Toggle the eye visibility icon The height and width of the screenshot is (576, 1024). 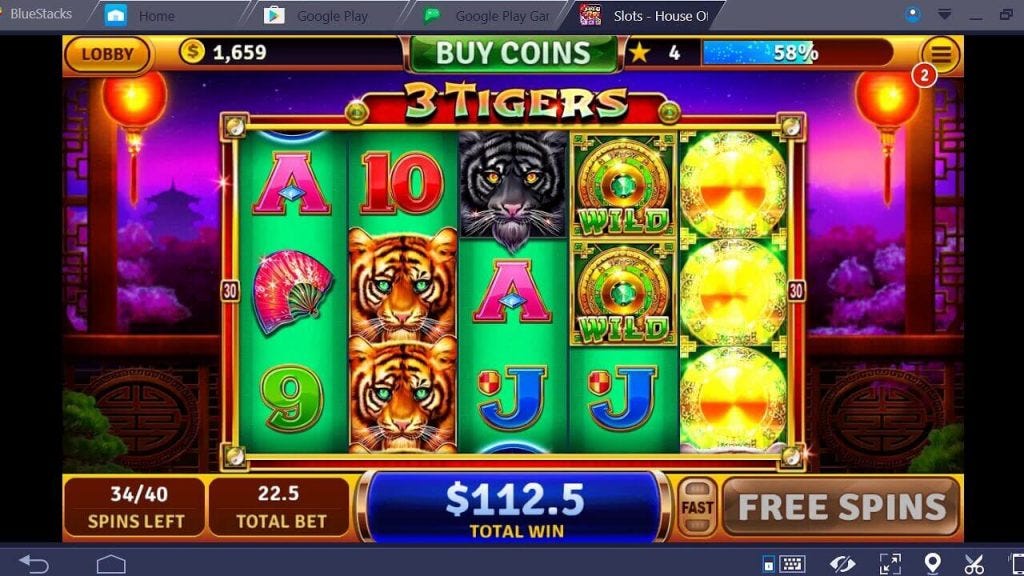(x=842, y=564)
